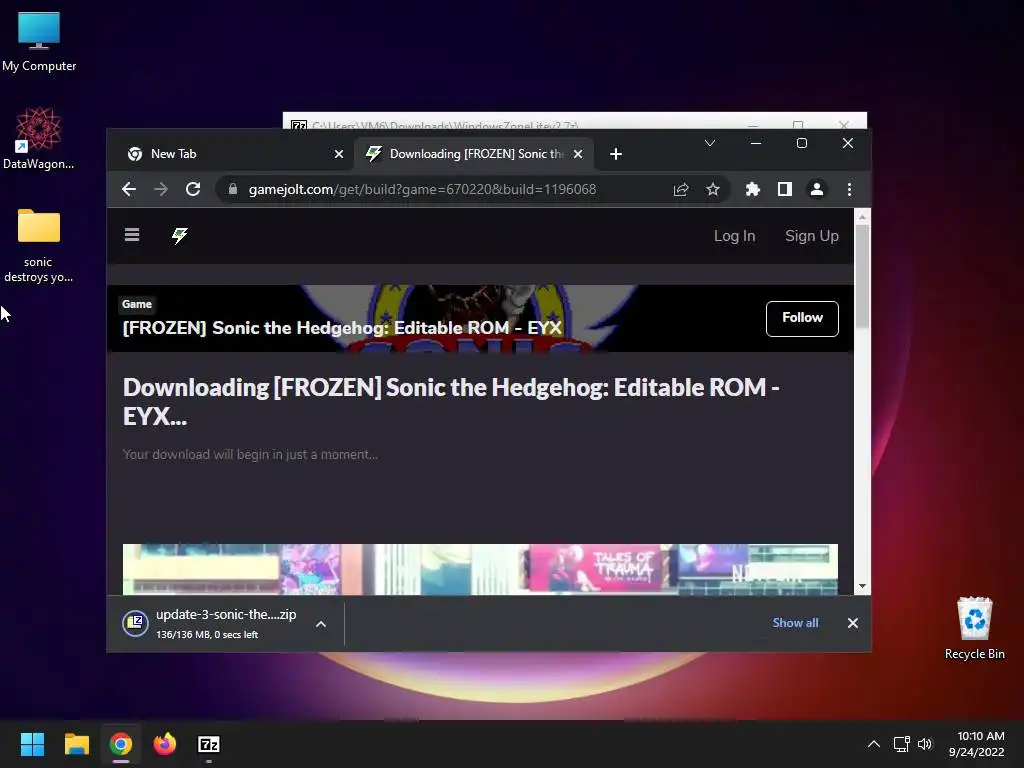Close the New Tab tab
Screen dimensions: 1024x768
click(x=338, y=154)
